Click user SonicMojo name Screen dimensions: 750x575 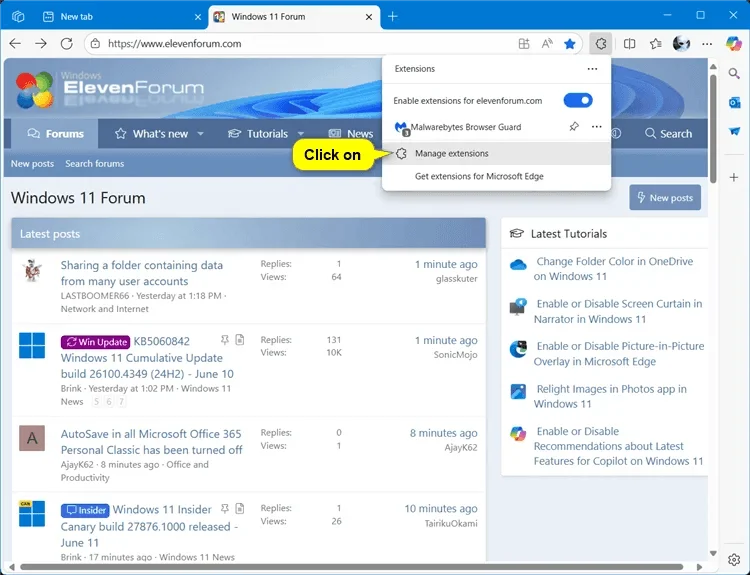click(x=455, y=354)
